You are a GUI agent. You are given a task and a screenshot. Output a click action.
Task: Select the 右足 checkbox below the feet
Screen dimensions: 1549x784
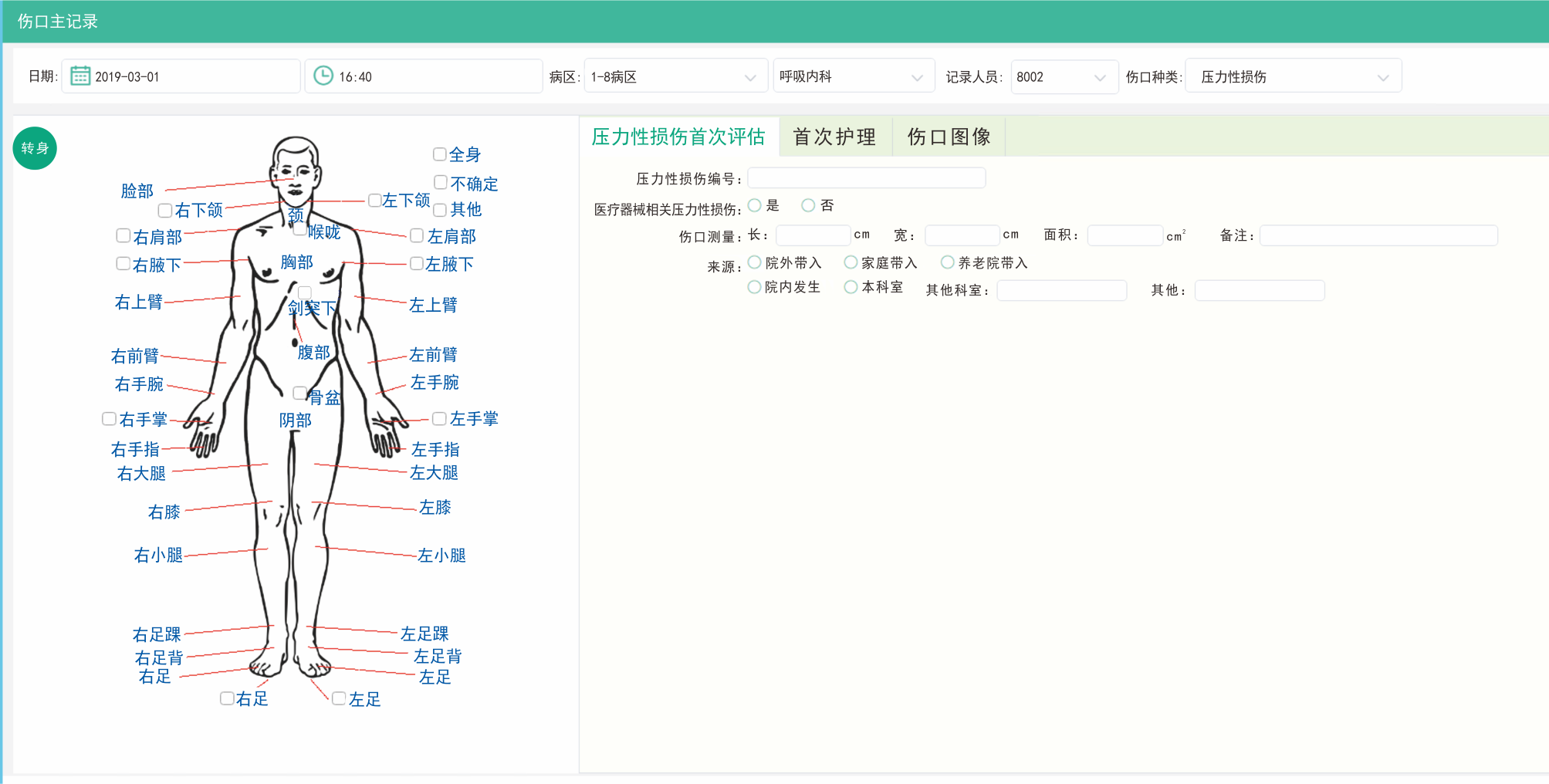tap(227, 698)
